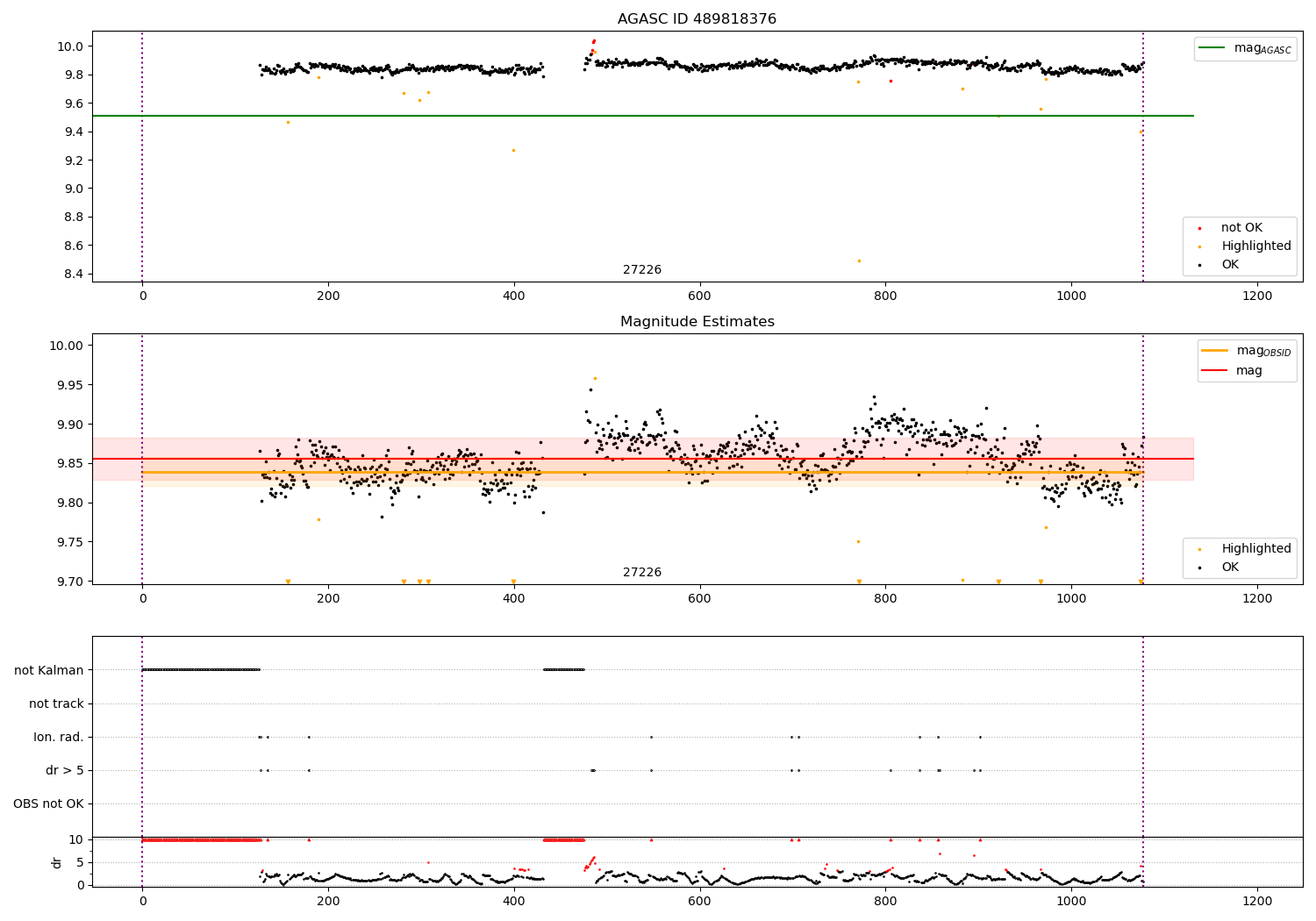
Task: Click the 'not track' axis label
Action: pyautogui.click(x=56, y=703)
